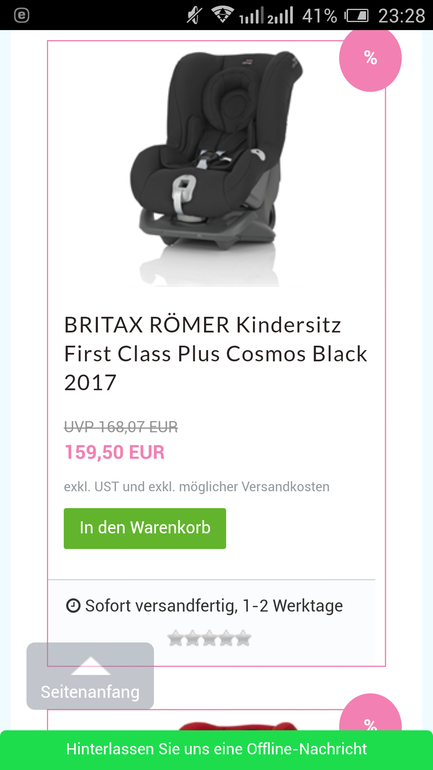Tap the muted sound icon in the status bar
Image resolution: width=433 pixels, height=770 pixels.
coord(194,15)
